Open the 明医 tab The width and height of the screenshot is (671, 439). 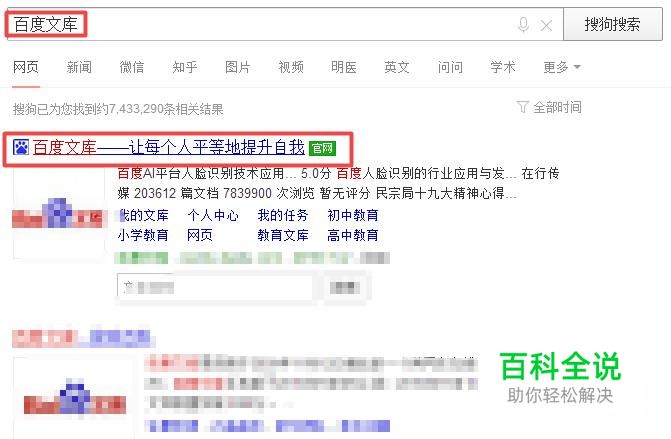coord(344,67)
